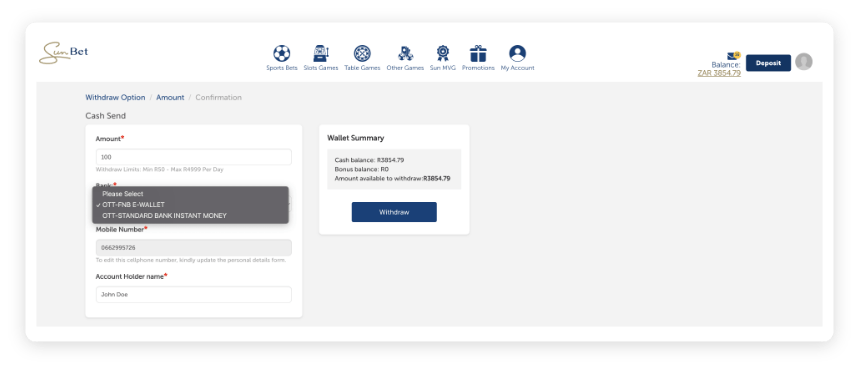This screenshot has height=370, width=859.
Task: Click the Deposit button
Action: (x=768, y=63)
